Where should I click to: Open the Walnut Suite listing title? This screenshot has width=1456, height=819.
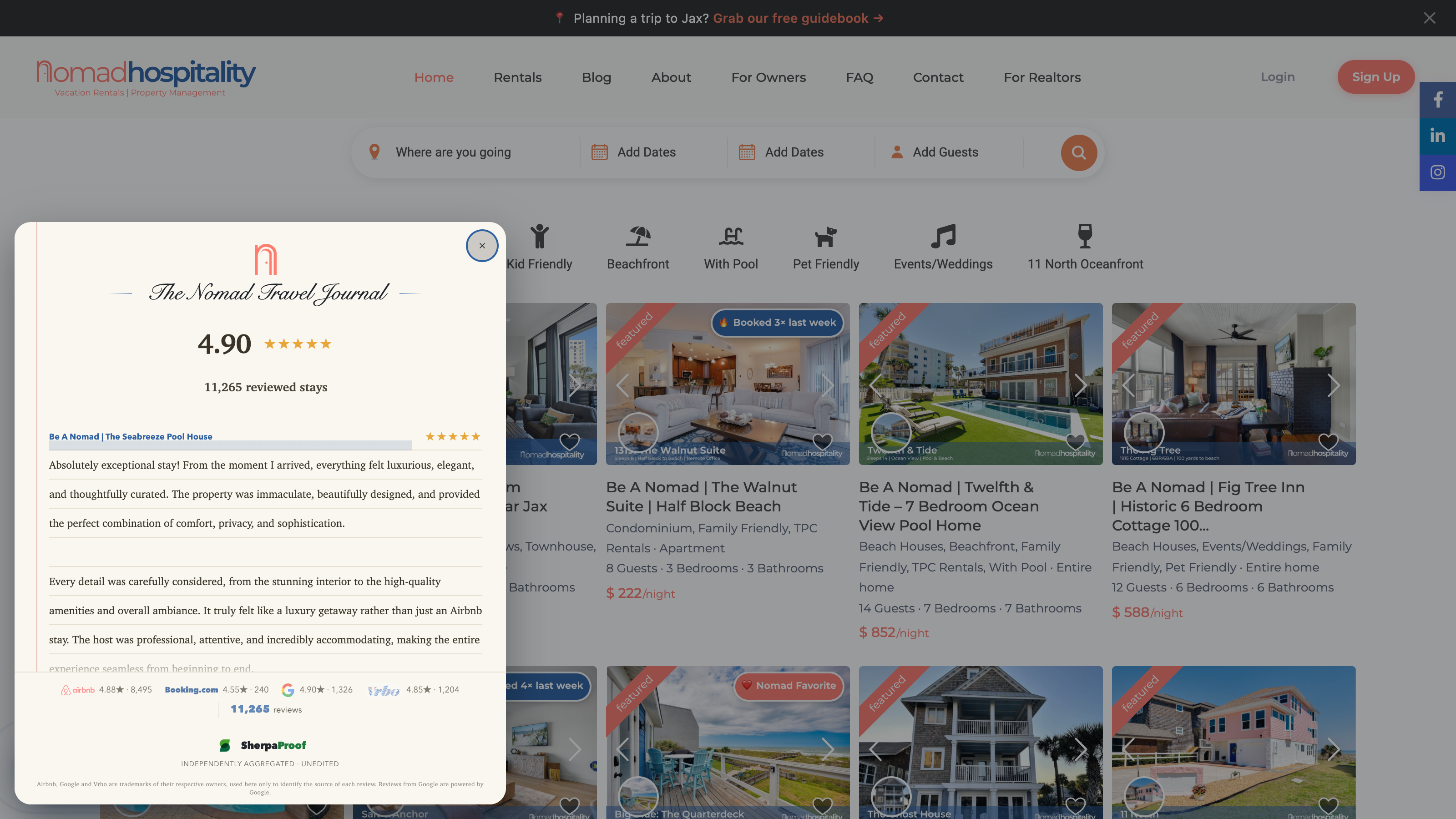point(701,497)
